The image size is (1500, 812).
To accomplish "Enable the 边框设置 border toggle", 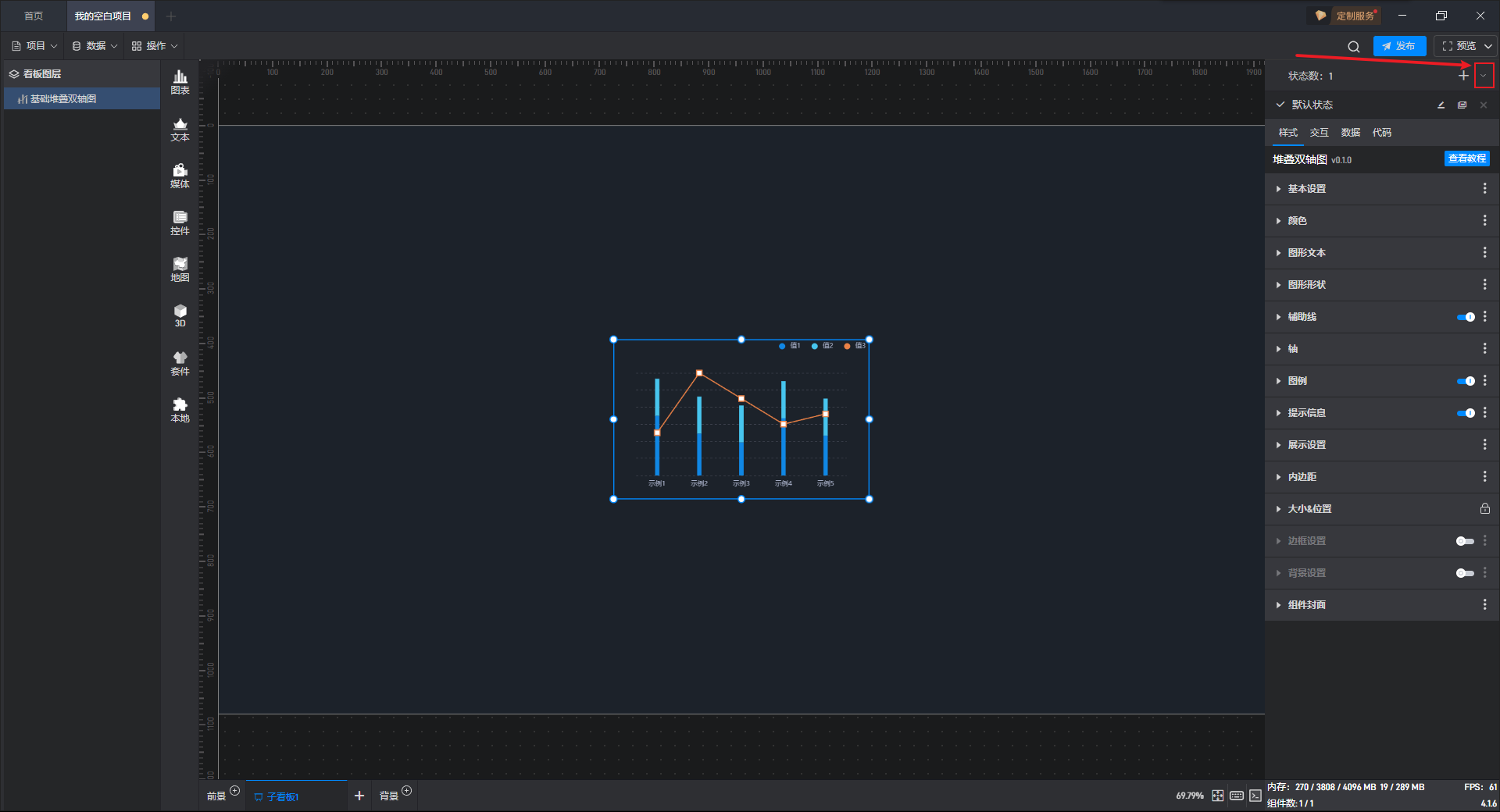I will click(x=1465, y=541).
